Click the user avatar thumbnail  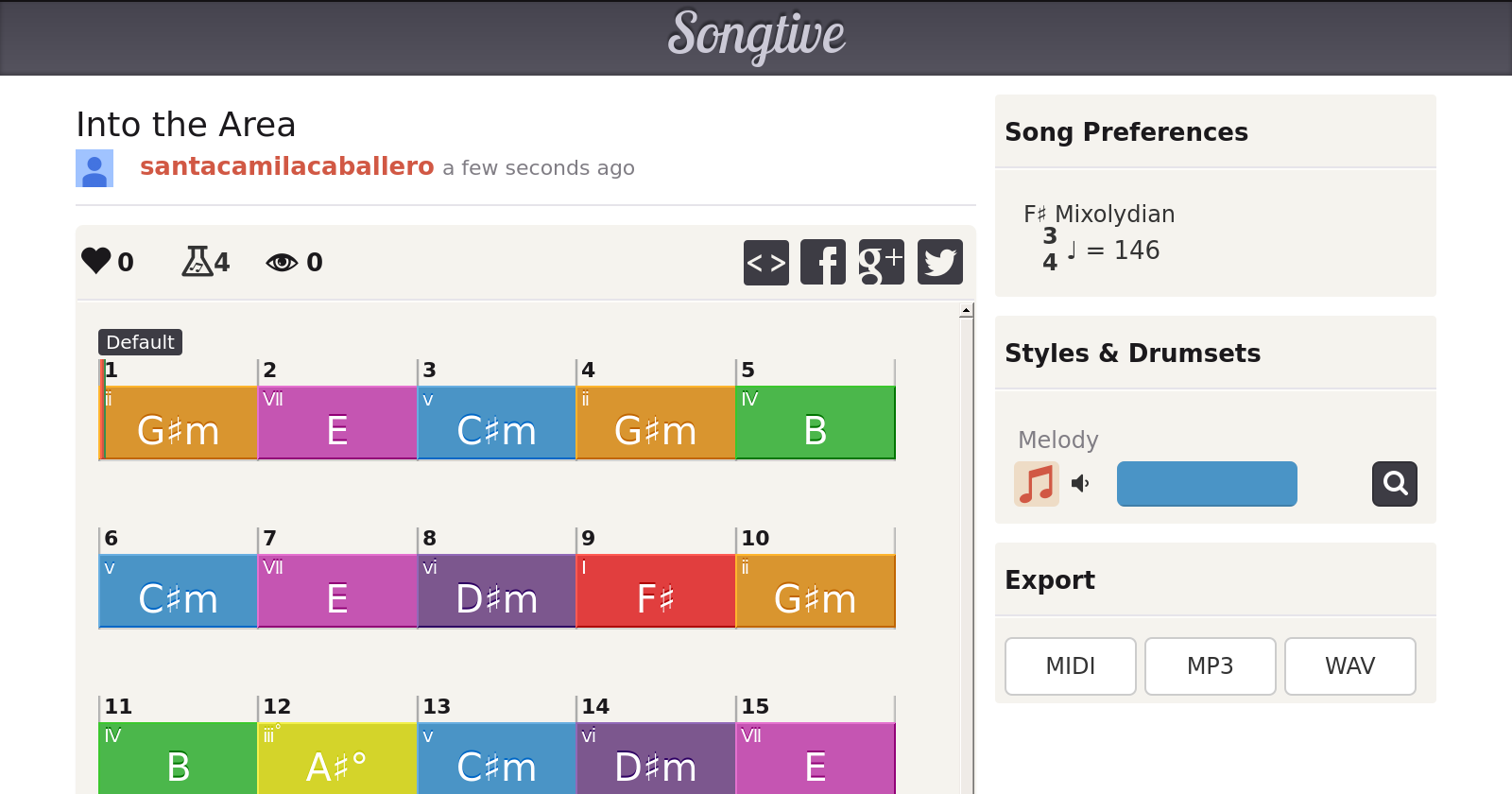(x=94, y=168)
